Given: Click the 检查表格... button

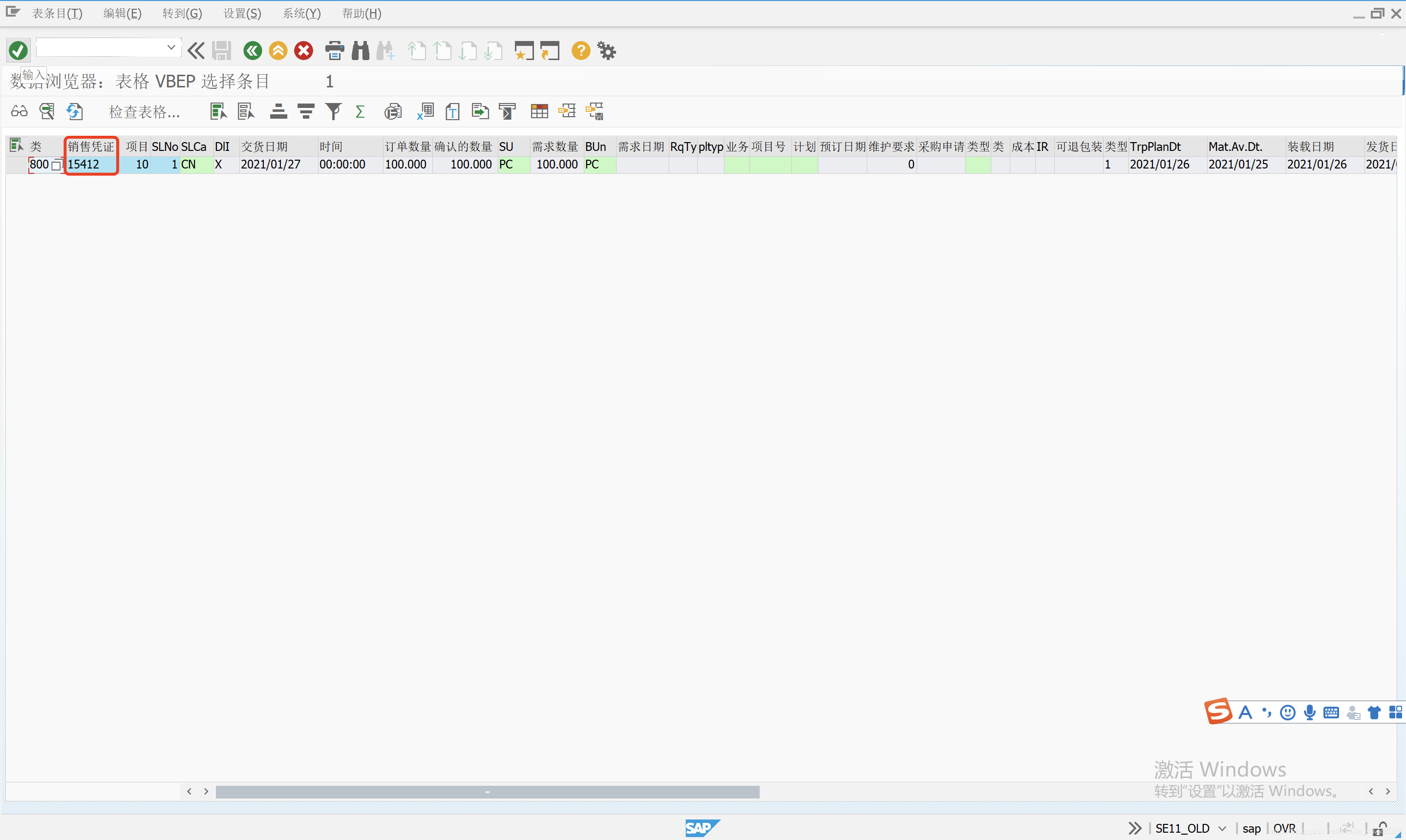Looking at the screenshot, I should 144,111.
